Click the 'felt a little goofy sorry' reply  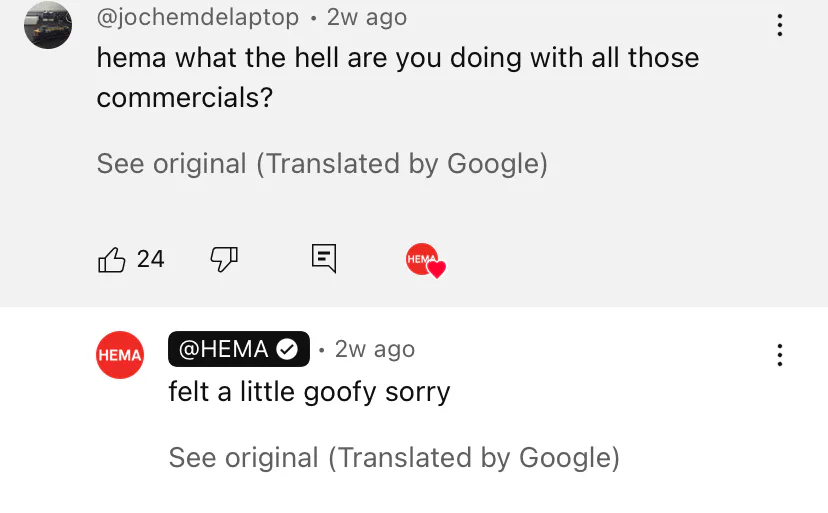(x=309, y=392)
